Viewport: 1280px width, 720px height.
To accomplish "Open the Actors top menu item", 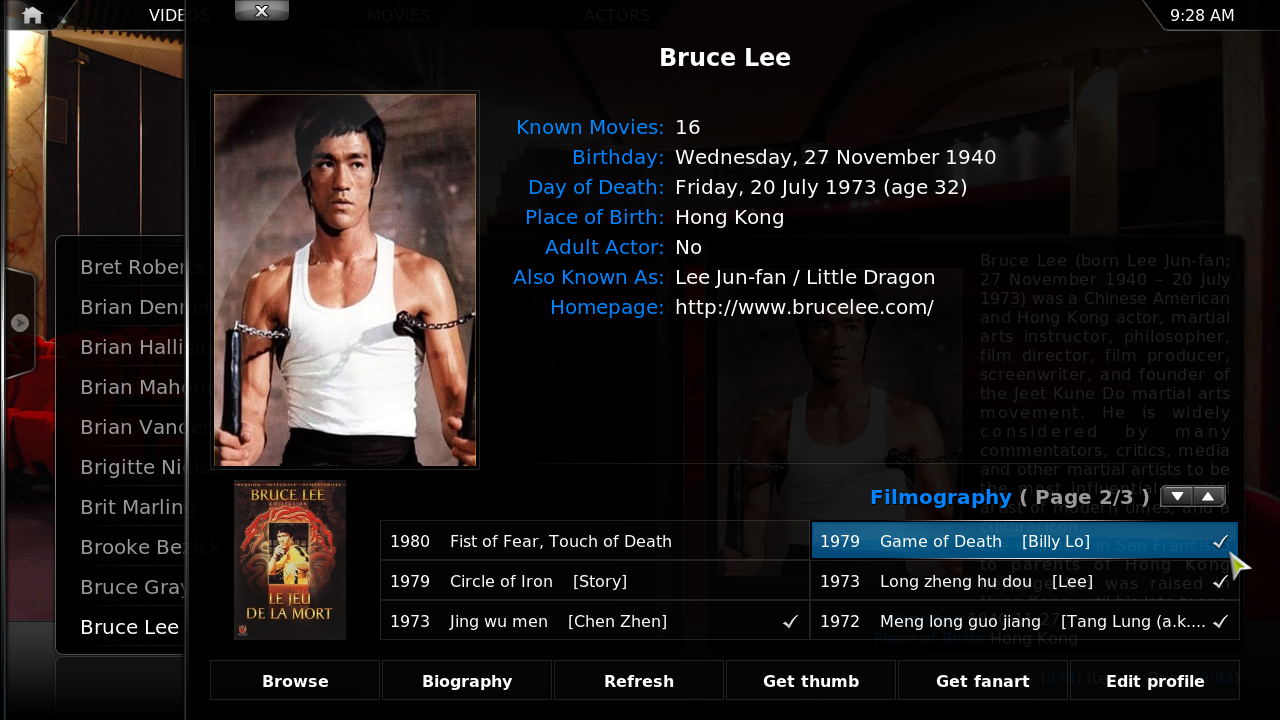I will 617,15.
